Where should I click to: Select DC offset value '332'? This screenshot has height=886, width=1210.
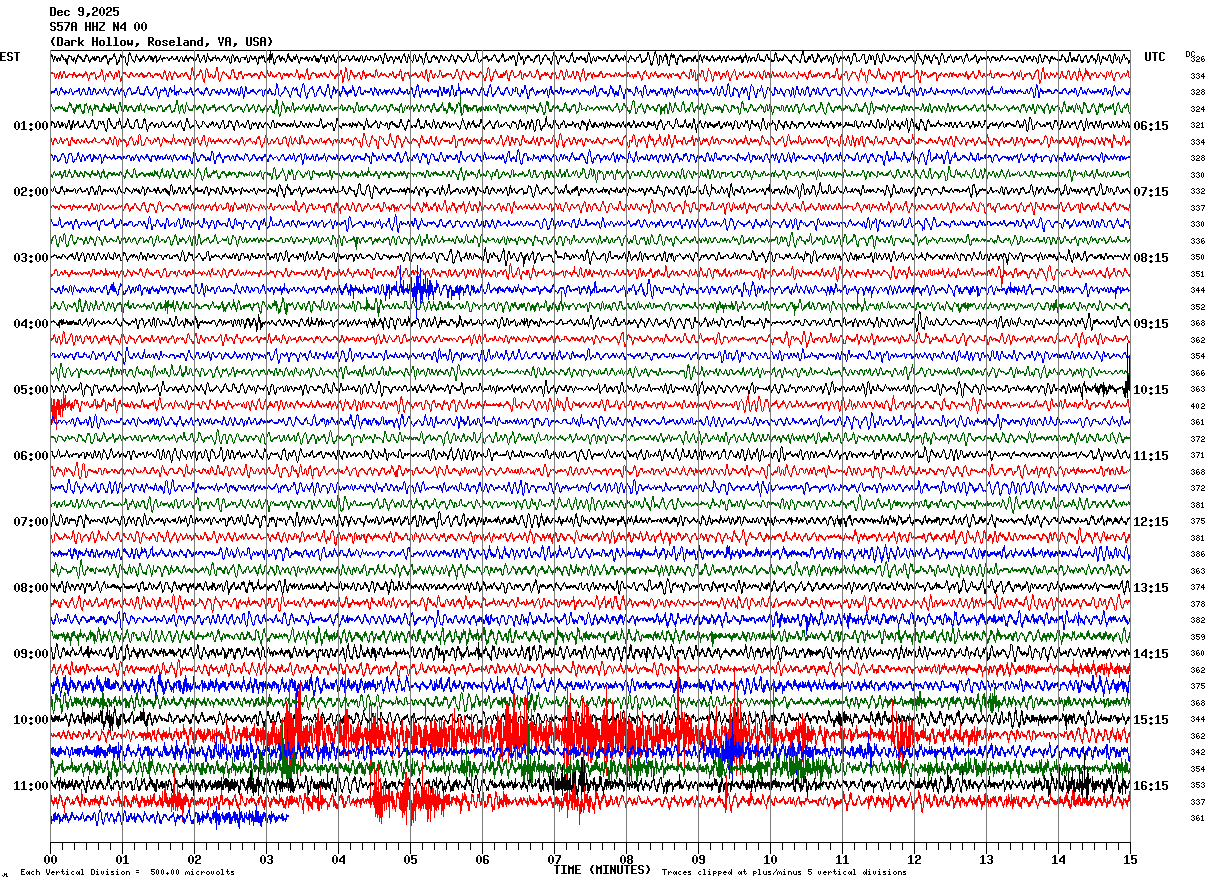click(x=1197, y=192)
